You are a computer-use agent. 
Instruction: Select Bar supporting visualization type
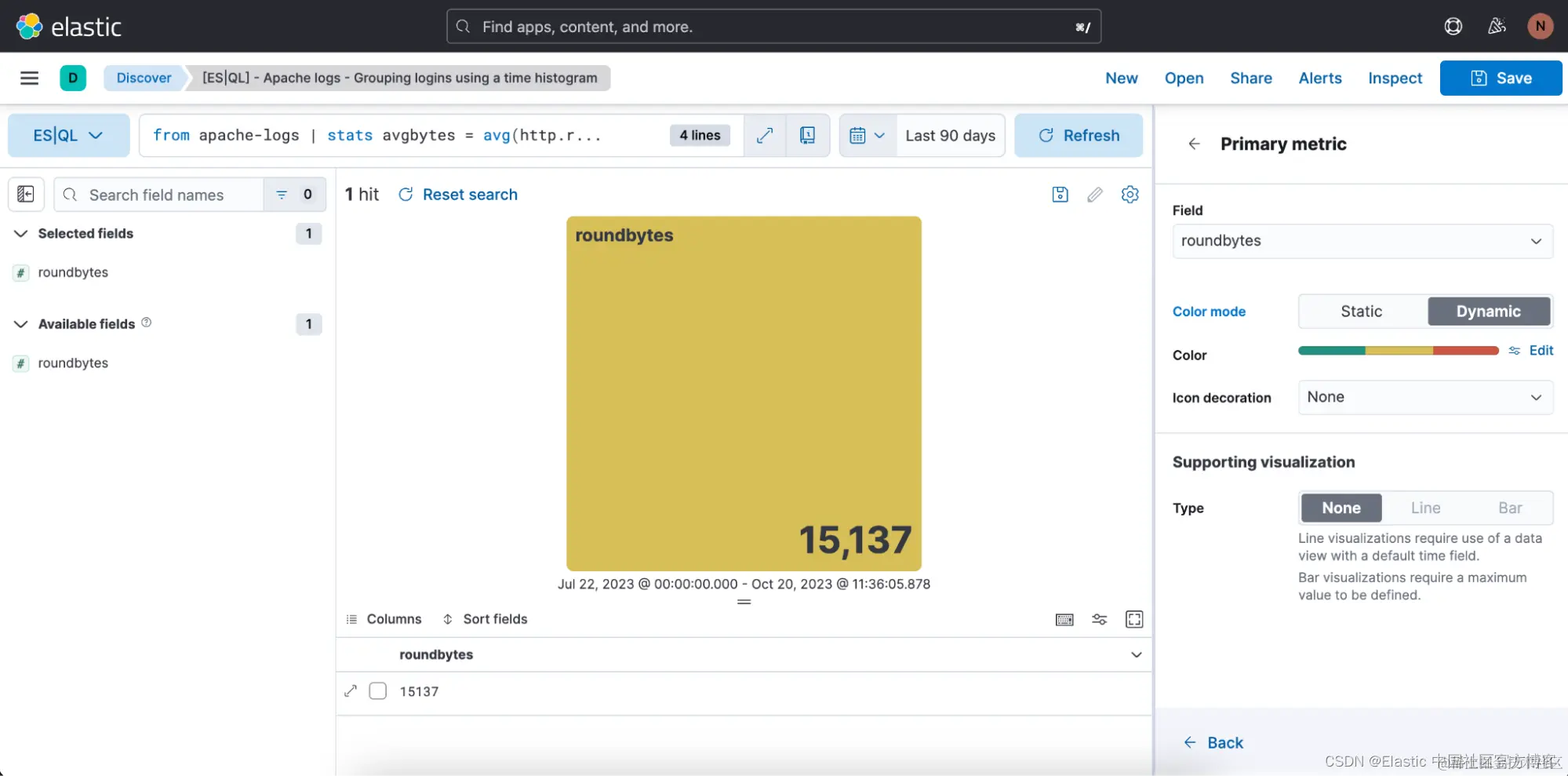pos(1510,508)
